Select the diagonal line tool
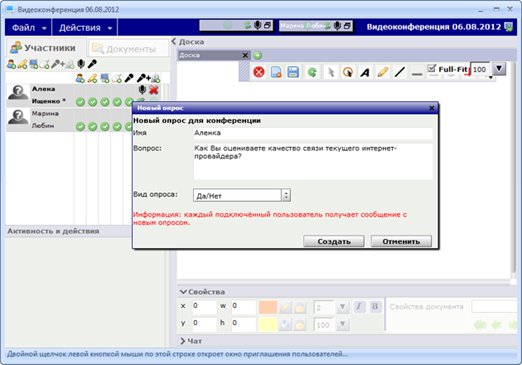Screen dimensions: 522x365 pyautogui.click(x=399, y=72)
